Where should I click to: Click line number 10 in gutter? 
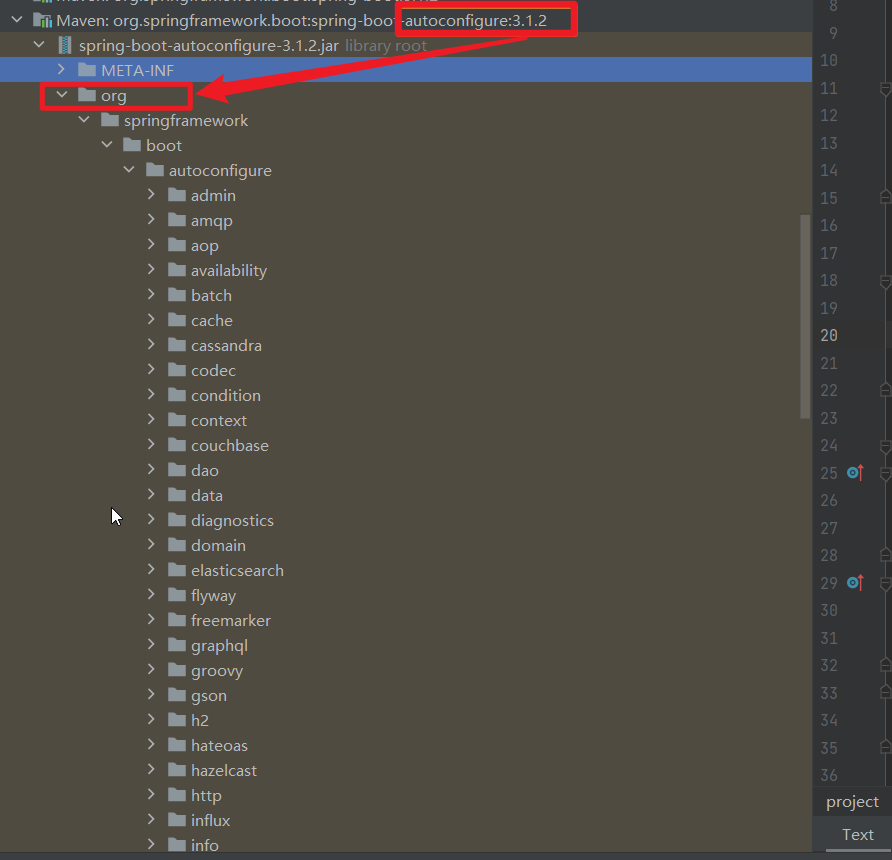[829, 60]
